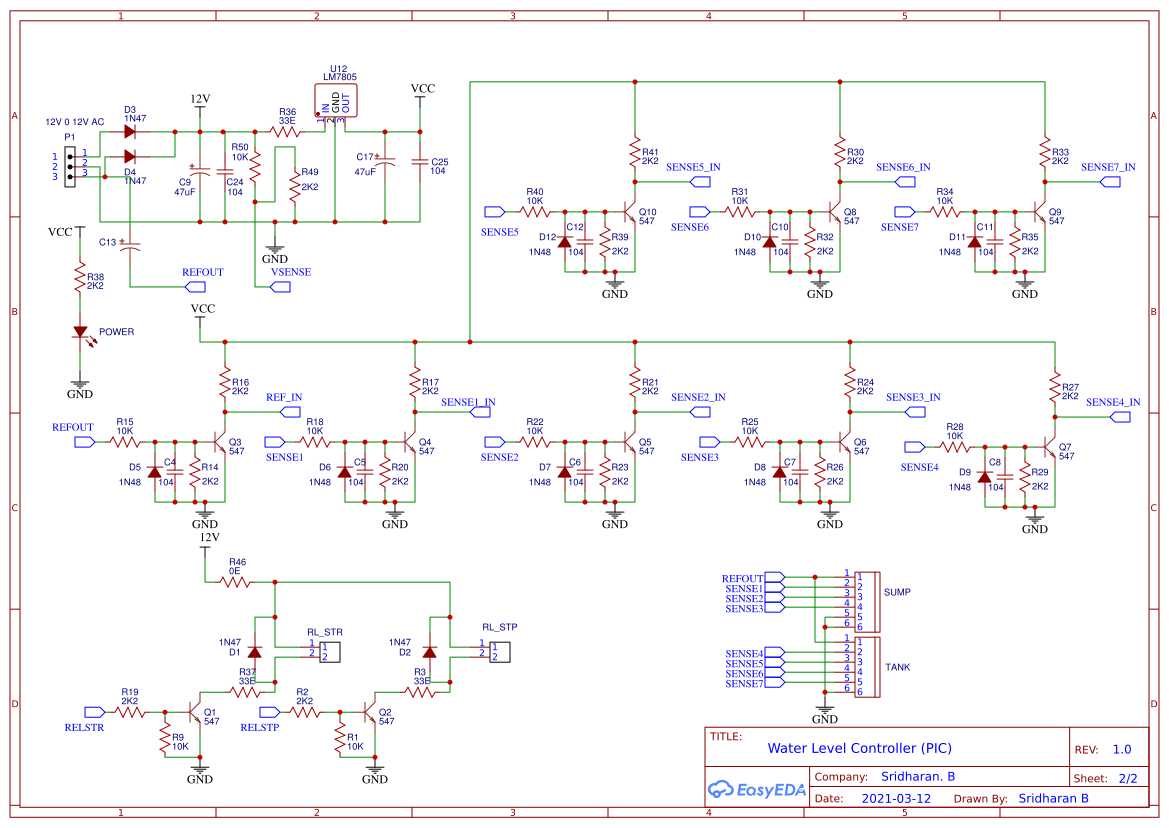Select the VCC label above C25
This screenshot has width=1169, height=828.
tap(422, 88)
